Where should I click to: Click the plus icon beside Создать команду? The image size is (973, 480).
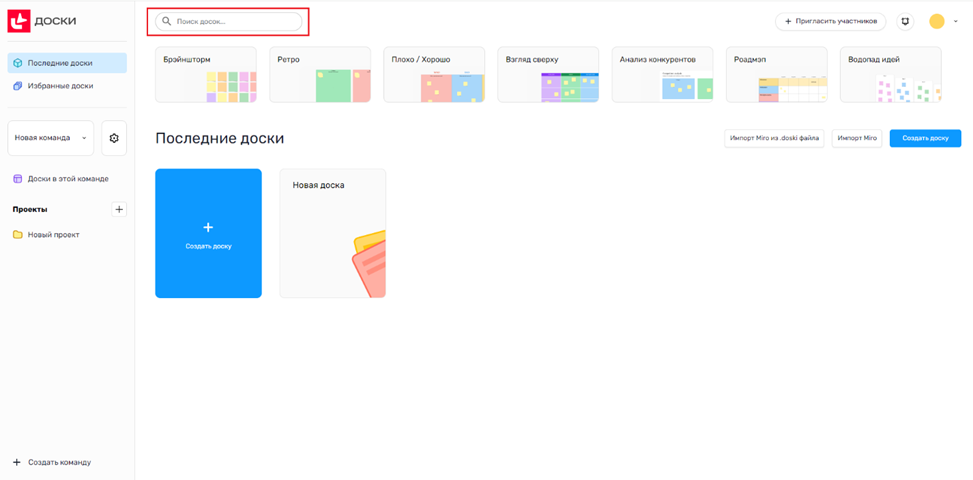pos(17,462)
